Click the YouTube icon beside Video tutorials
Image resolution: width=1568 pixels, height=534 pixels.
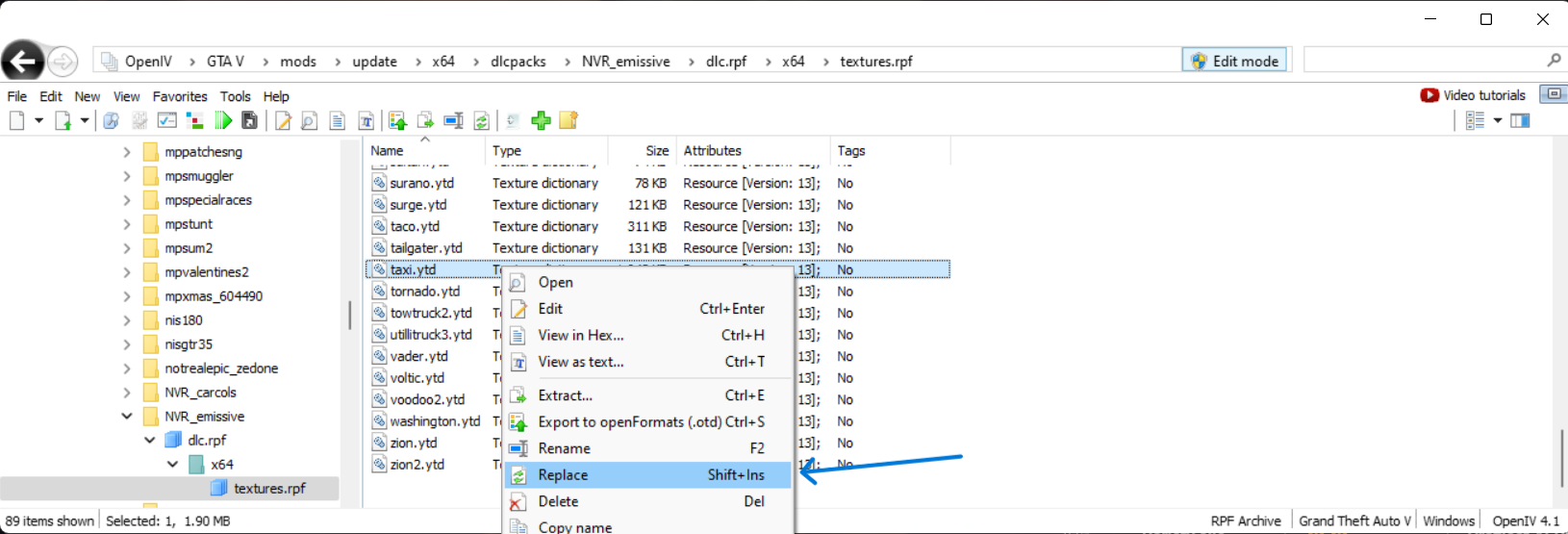(x=1429, y=94)
